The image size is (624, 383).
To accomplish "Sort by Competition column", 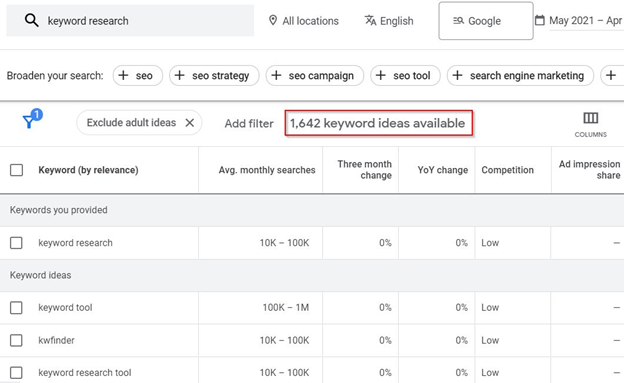I will coord(507,170).
